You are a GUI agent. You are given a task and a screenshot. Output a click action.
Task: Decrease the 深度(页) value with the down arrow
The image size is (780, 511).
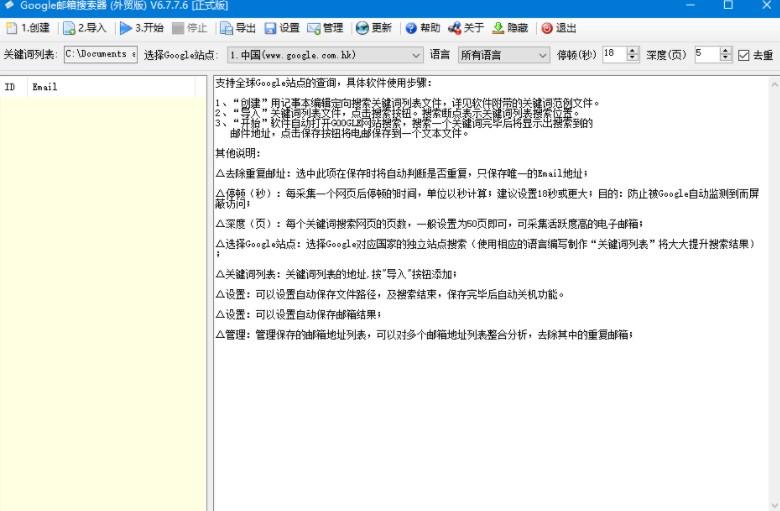point(725,58)
